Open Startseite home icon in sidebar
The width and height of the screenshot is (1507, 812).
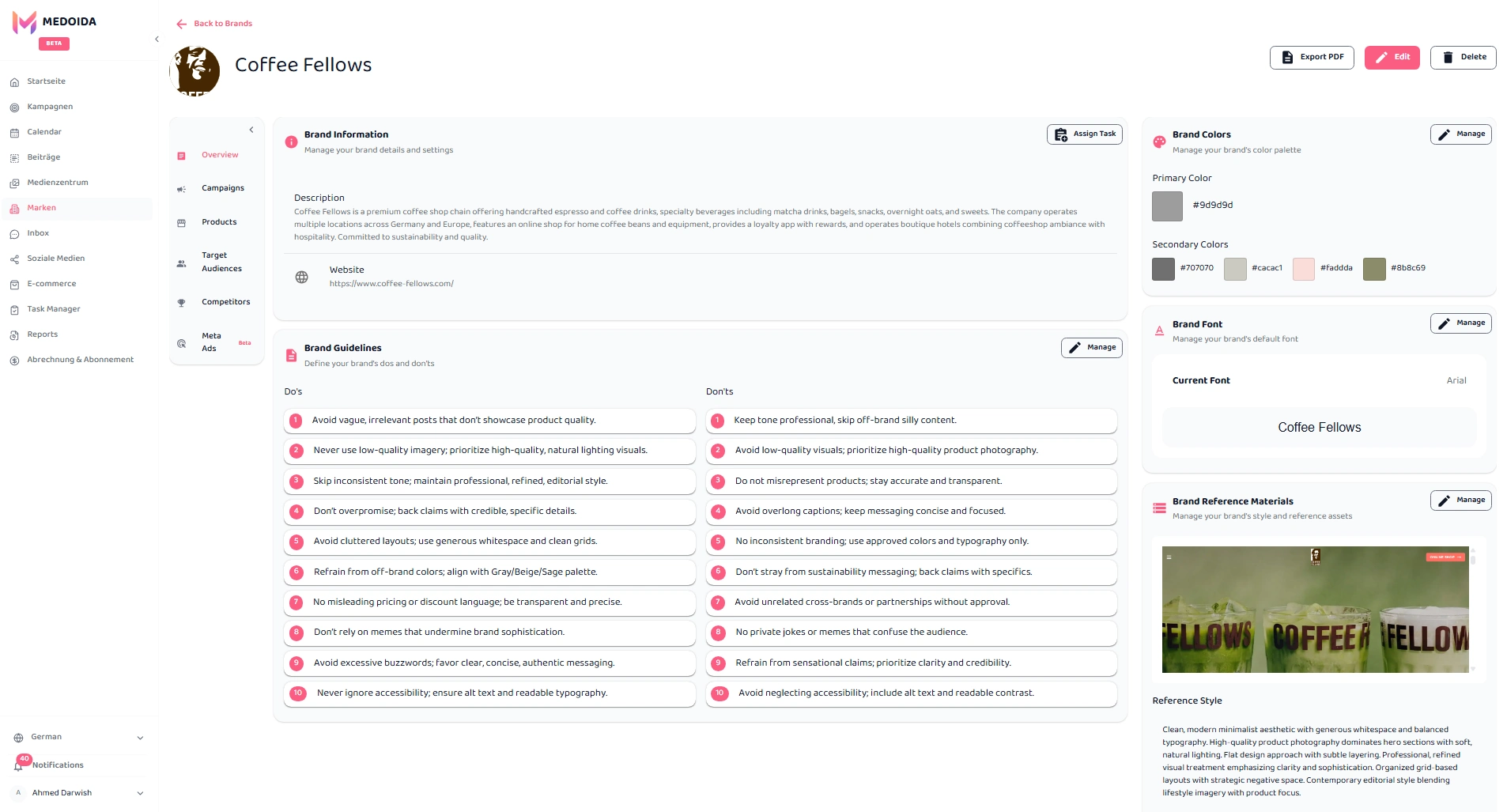pyautogui.click(x=14, y=82)
